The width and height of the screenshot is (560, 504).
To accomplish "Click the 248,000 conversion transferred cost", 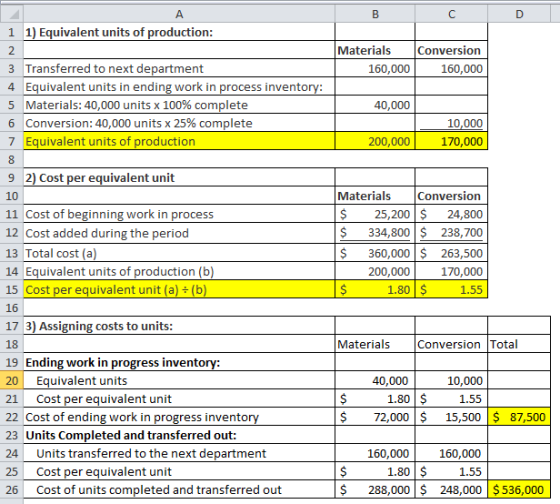I will [451, 489].
